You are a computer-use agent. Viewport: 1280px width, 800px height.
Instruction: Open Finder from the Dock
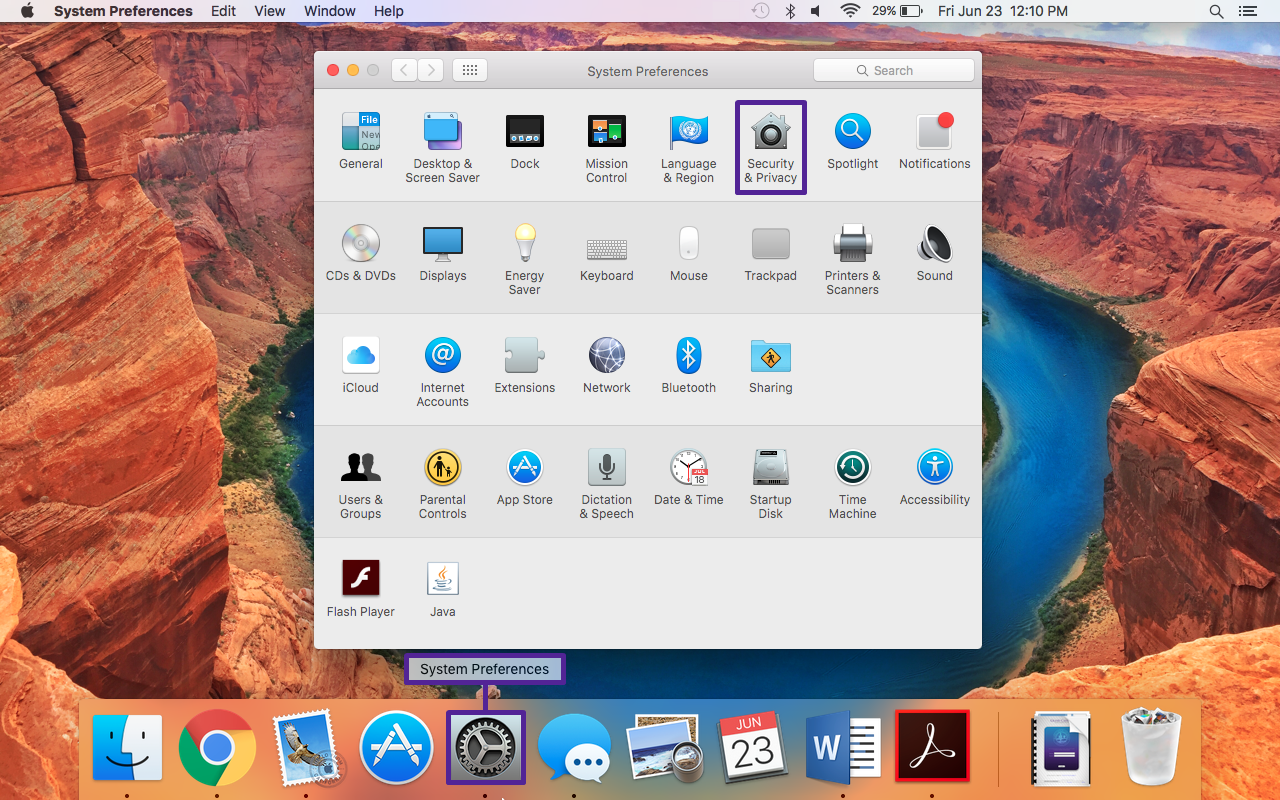point(128,748)
